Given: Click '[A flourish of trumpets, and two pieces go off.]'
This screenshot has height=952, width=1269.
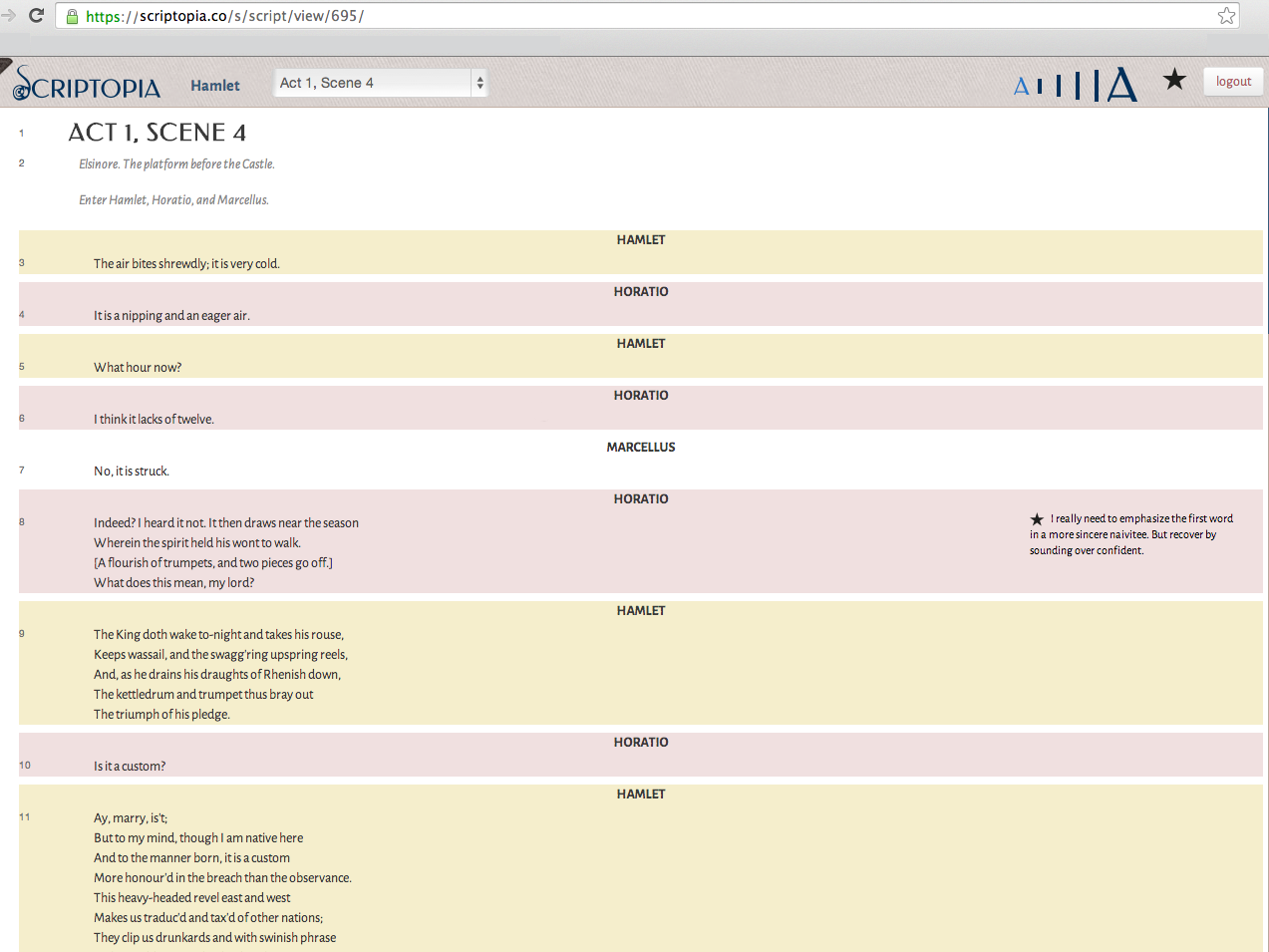Looking at the screenshot, I should tap(213, 563).
